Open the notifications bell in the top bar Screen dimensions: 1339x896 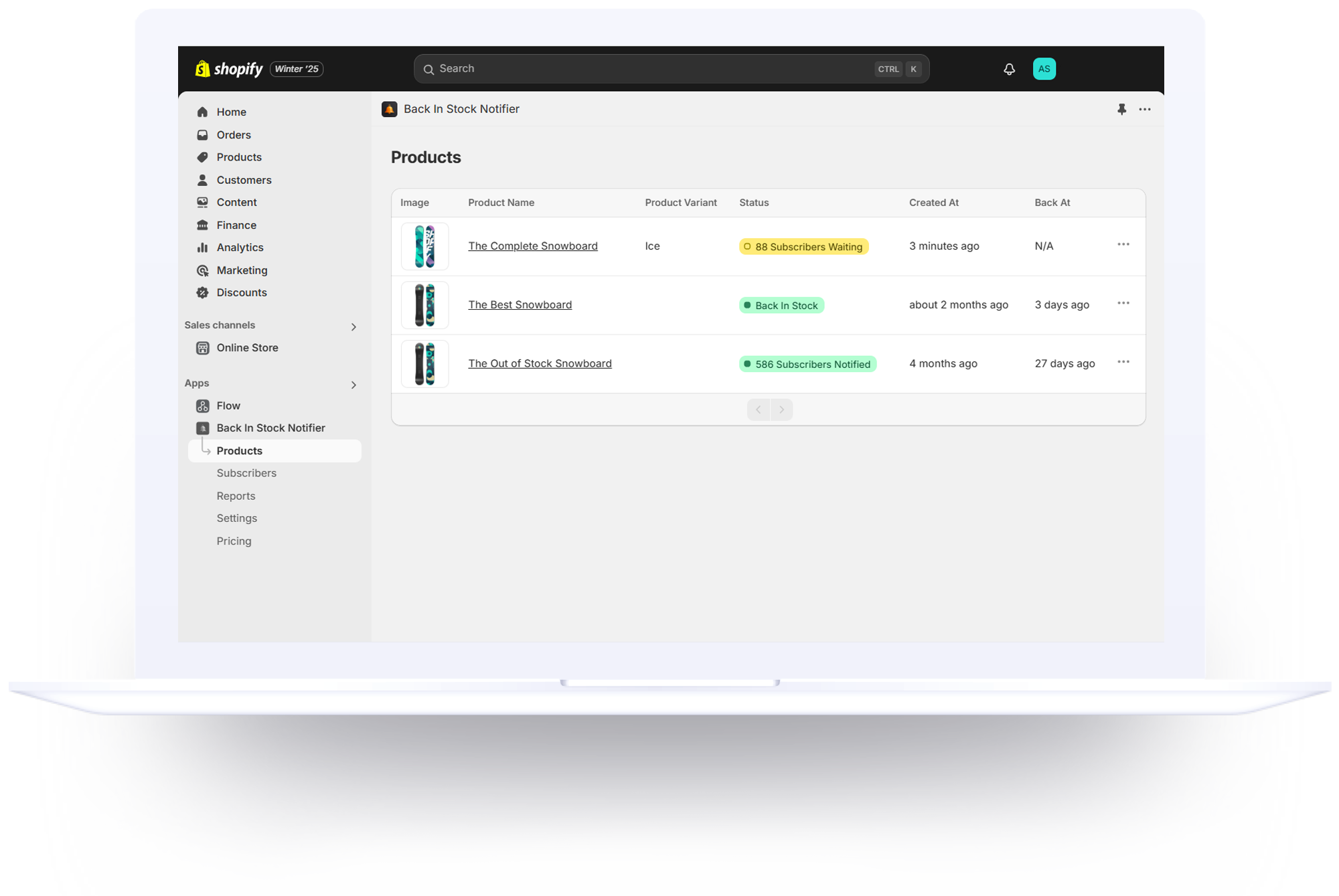[1009, 68]
